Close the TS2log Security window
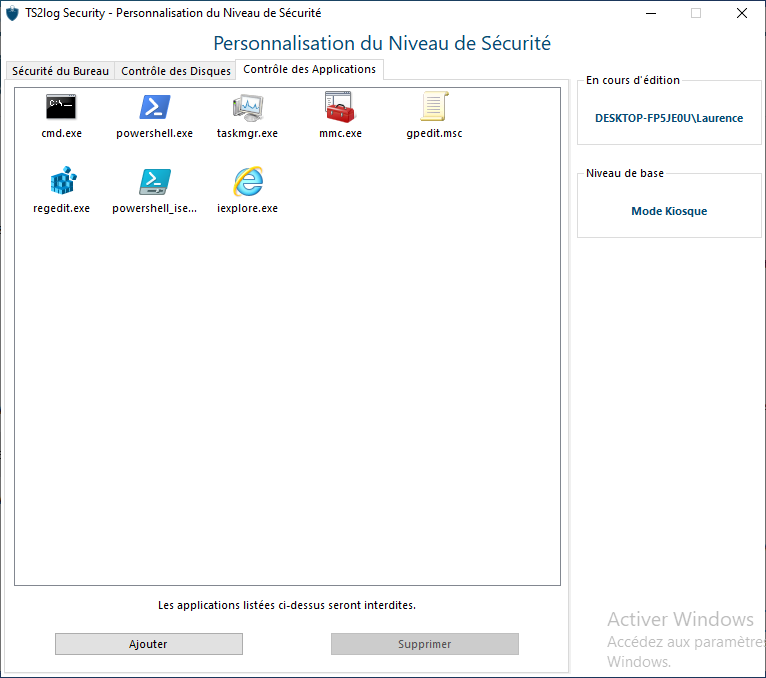Screen dimensions: 766x678 742,13
